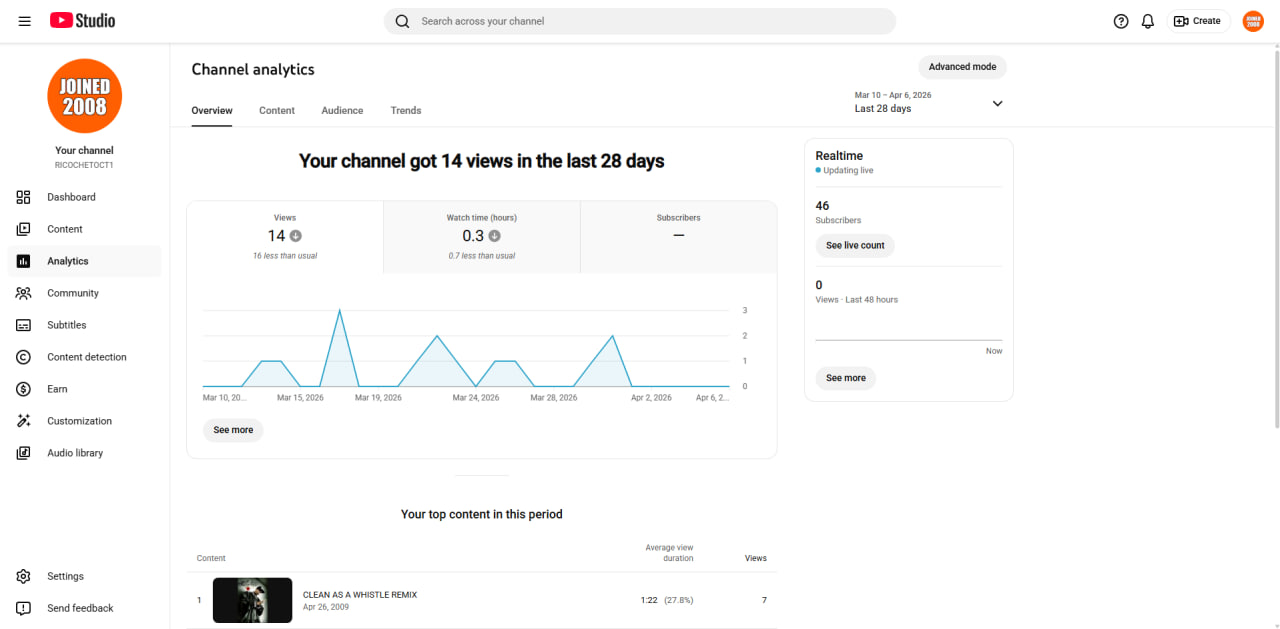Screen dimensions: 1280x629
Task: Open Customization from sidebar
Action: 84,421
